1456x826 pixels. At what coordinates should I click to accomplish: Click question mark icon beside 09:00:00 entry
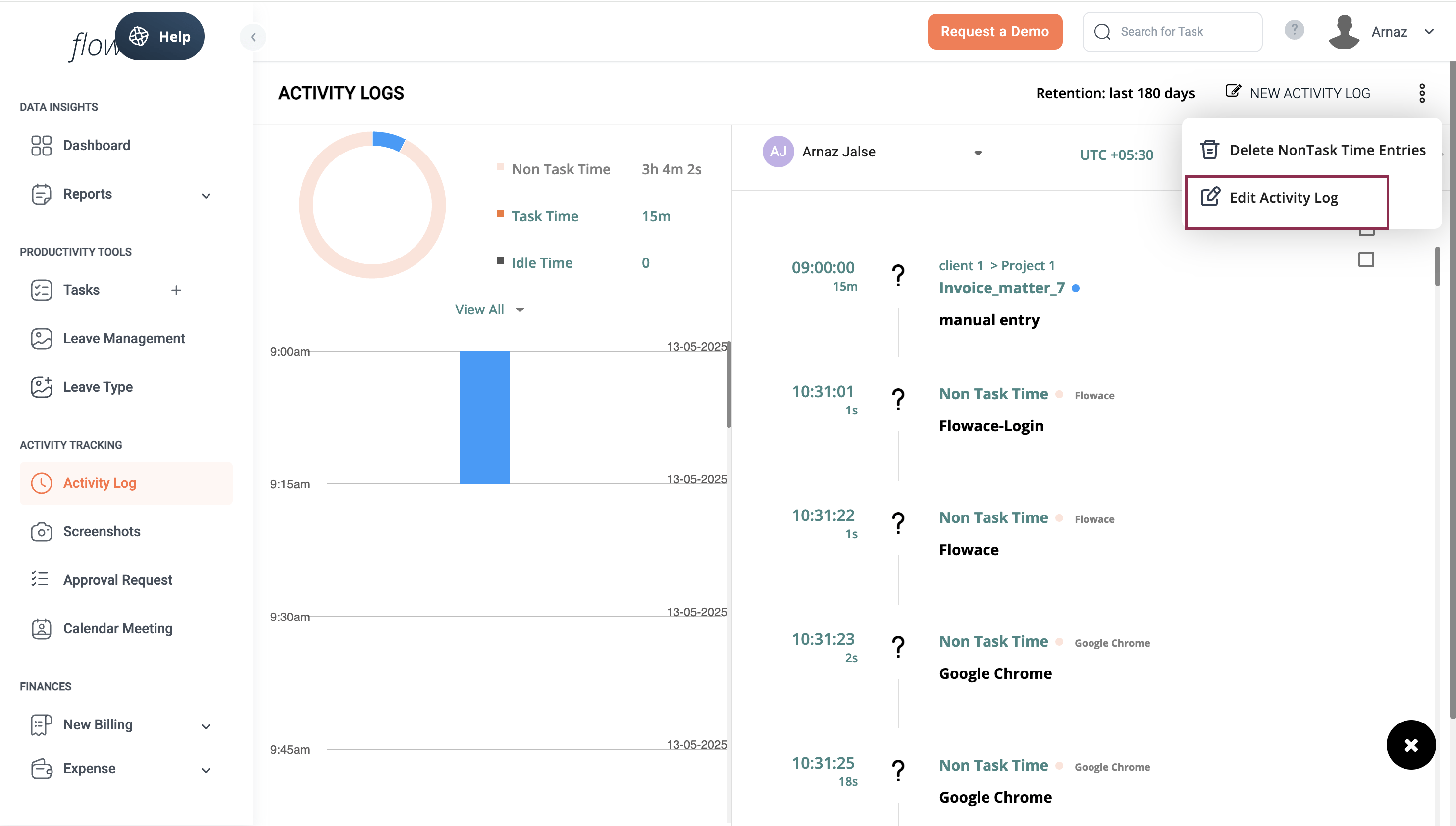(898, 276)
